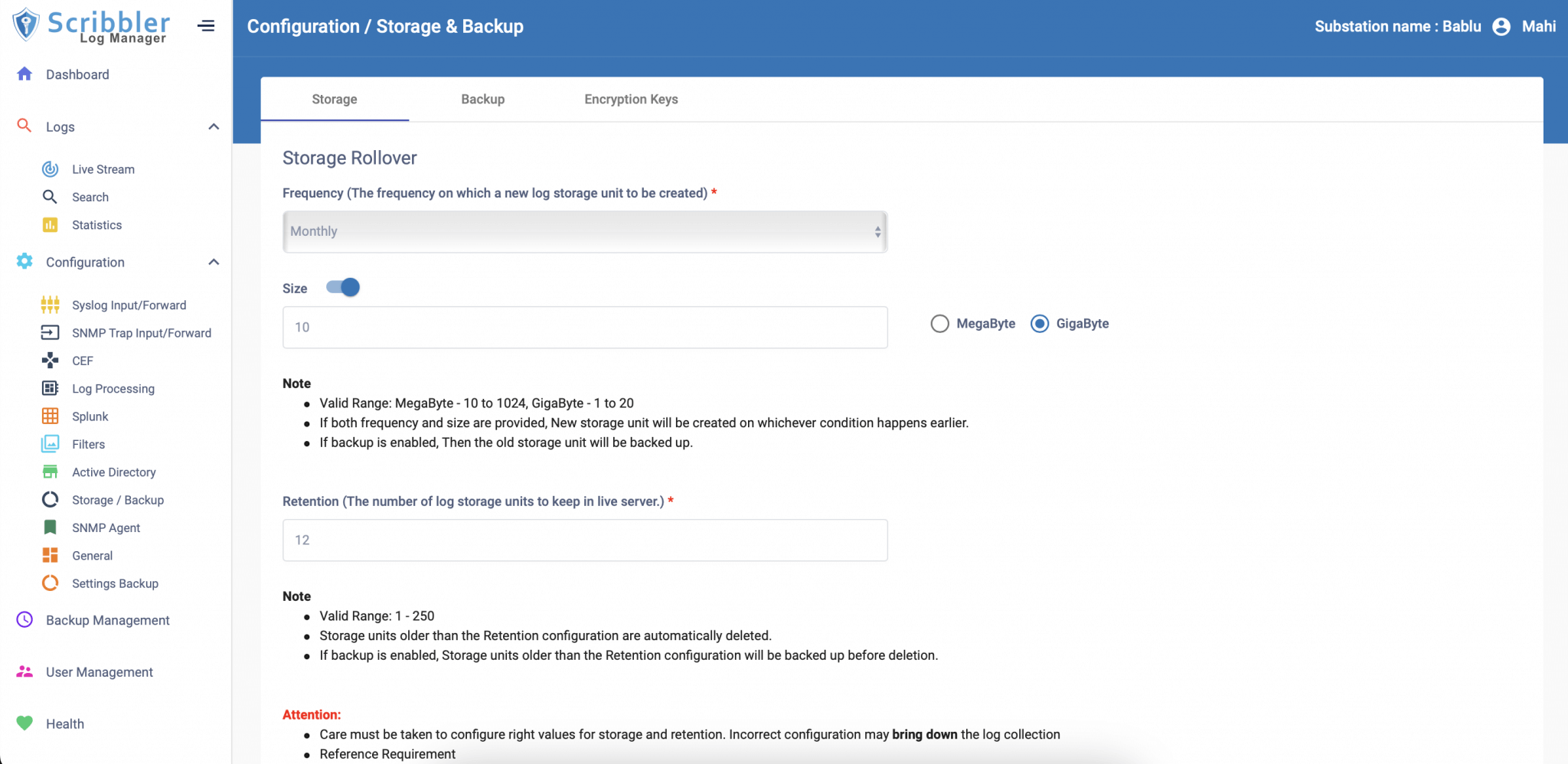Click the hamburger menu icon
This screenshot has height=764, width=1568.
tap(206, 26)
